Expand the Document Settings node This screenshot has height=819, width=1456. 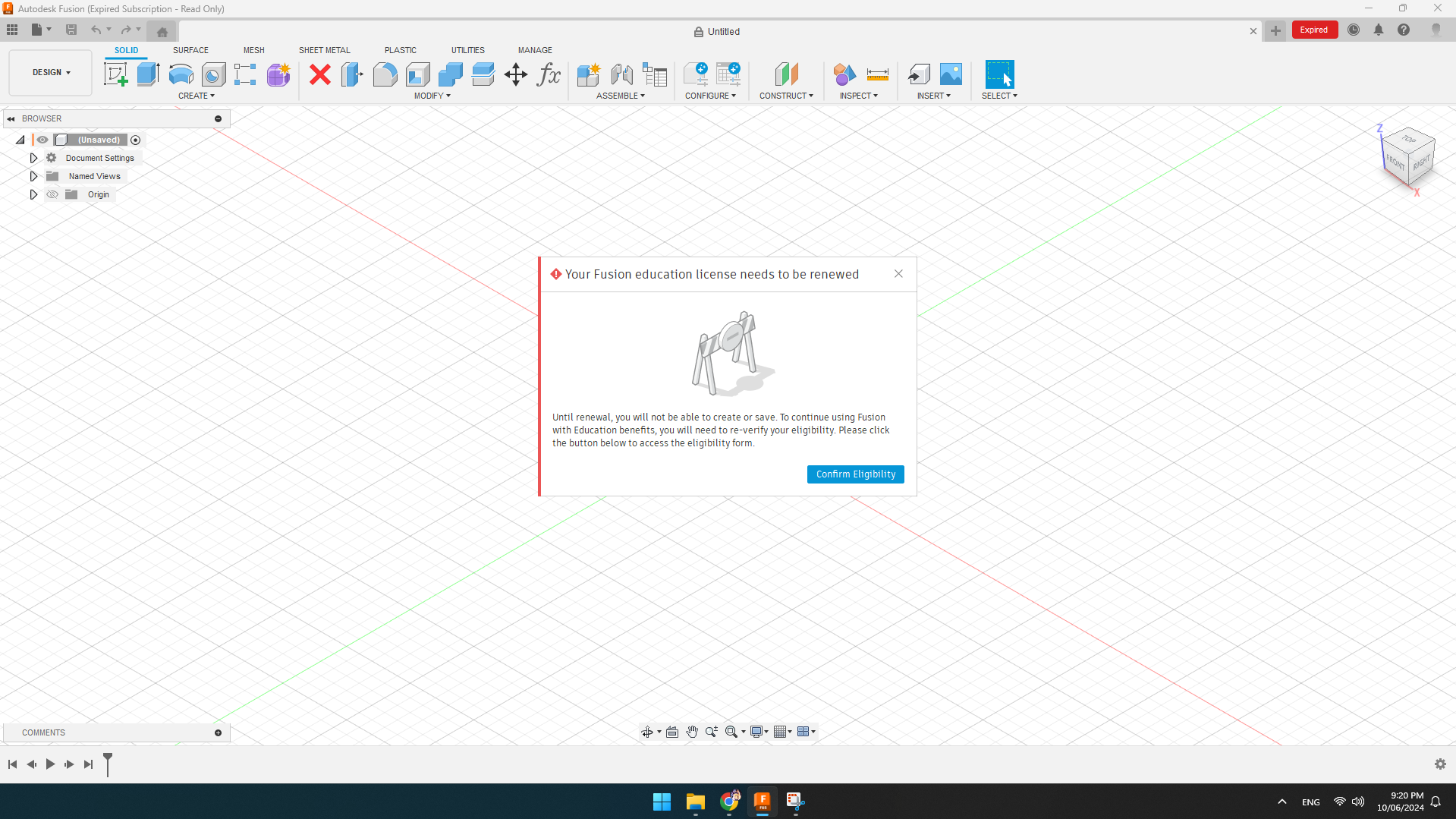click(x=33, y=158)
